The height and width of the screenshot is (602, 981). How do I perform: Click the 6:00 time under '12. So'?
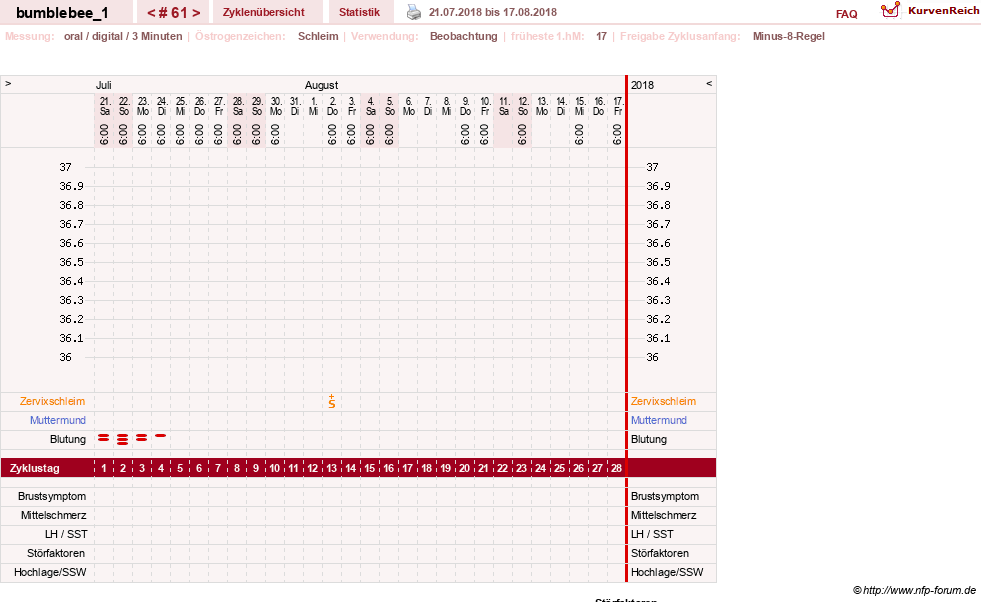522,135
